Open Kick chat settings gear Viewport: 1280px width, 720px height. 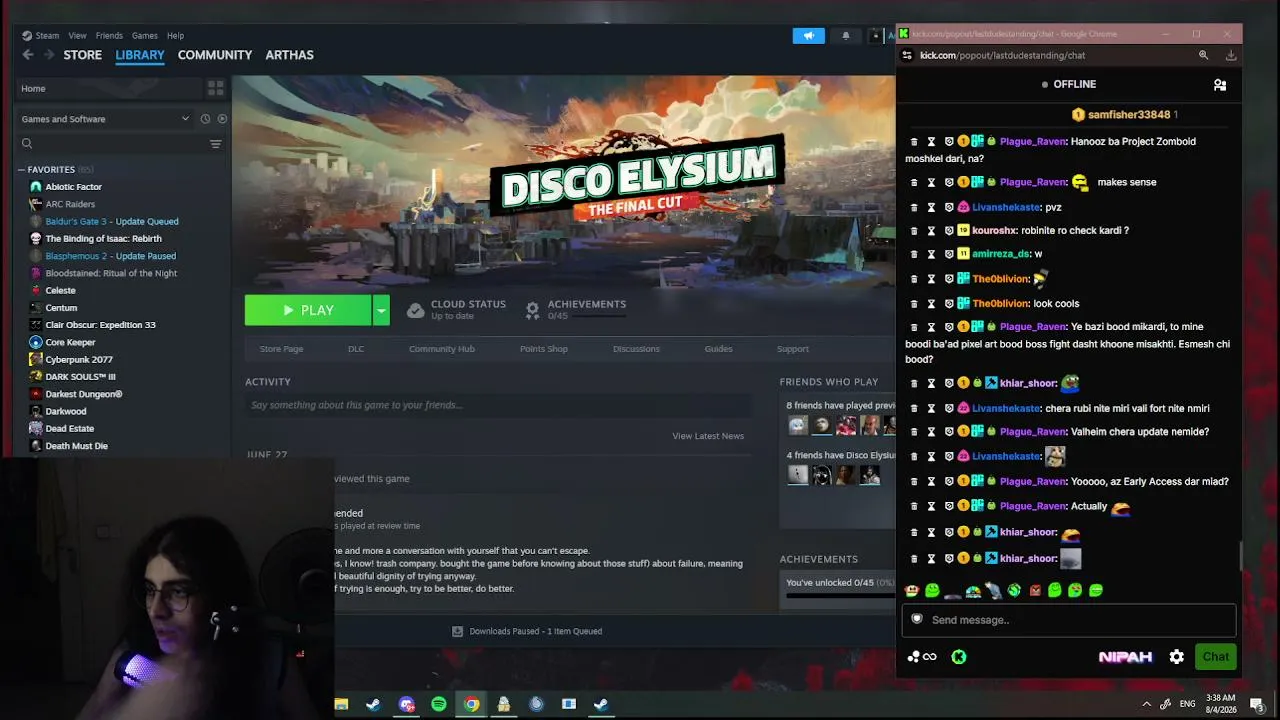pos(1177,657)
